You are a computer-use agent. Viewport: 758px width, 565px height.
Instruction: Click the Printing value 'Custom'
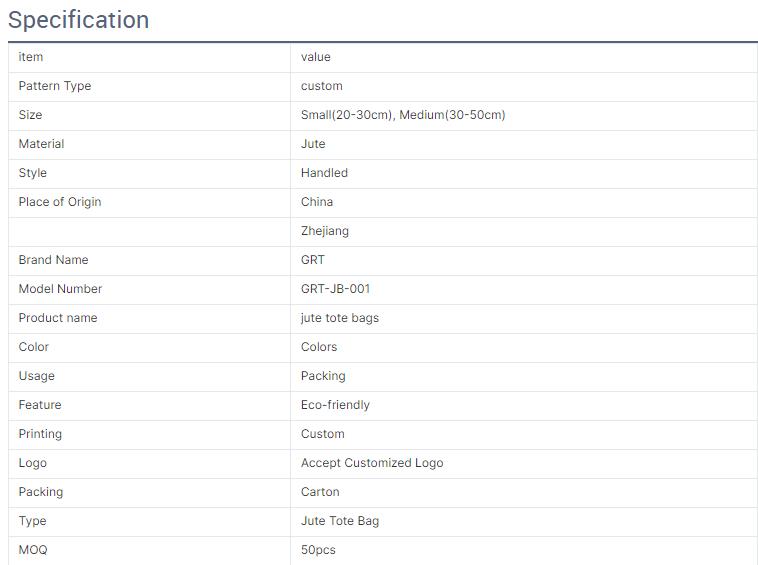pos(323,434)
